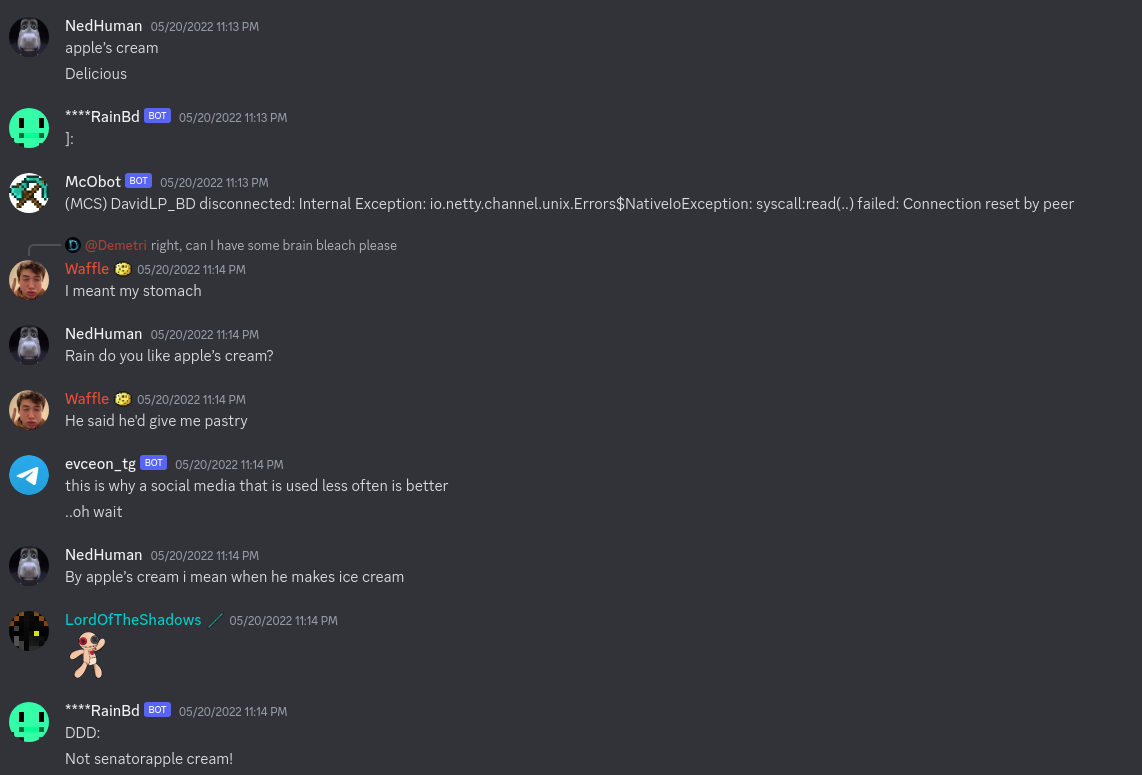
Task: Jump to the replied message about brain bleach
Action: (274, 245)
